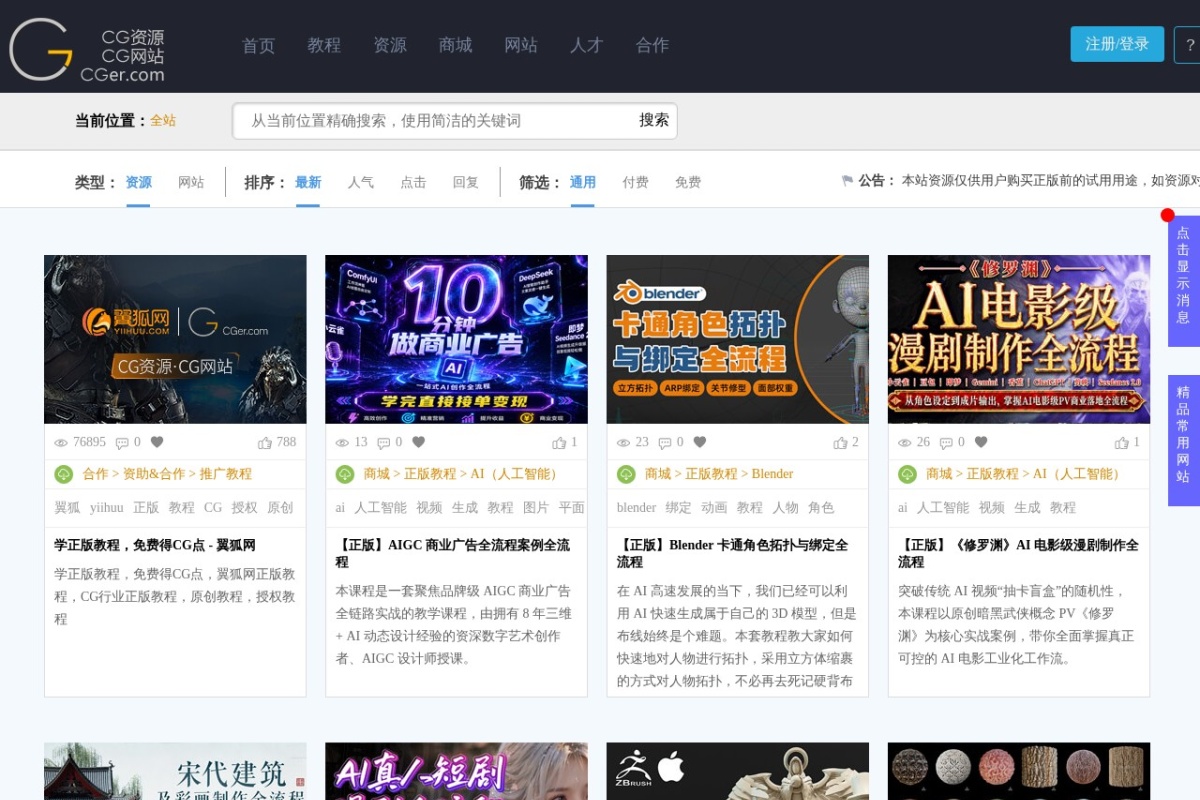Click the eye icon on AIGC 商业广告 card
Viewport: 1200px width, 800px height.
point(343,442)
